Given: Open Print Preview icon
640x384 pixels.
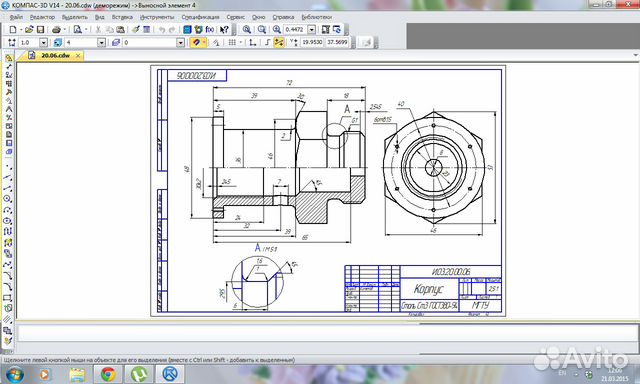Looking at the screenshot, I should (x=78, y=29).
